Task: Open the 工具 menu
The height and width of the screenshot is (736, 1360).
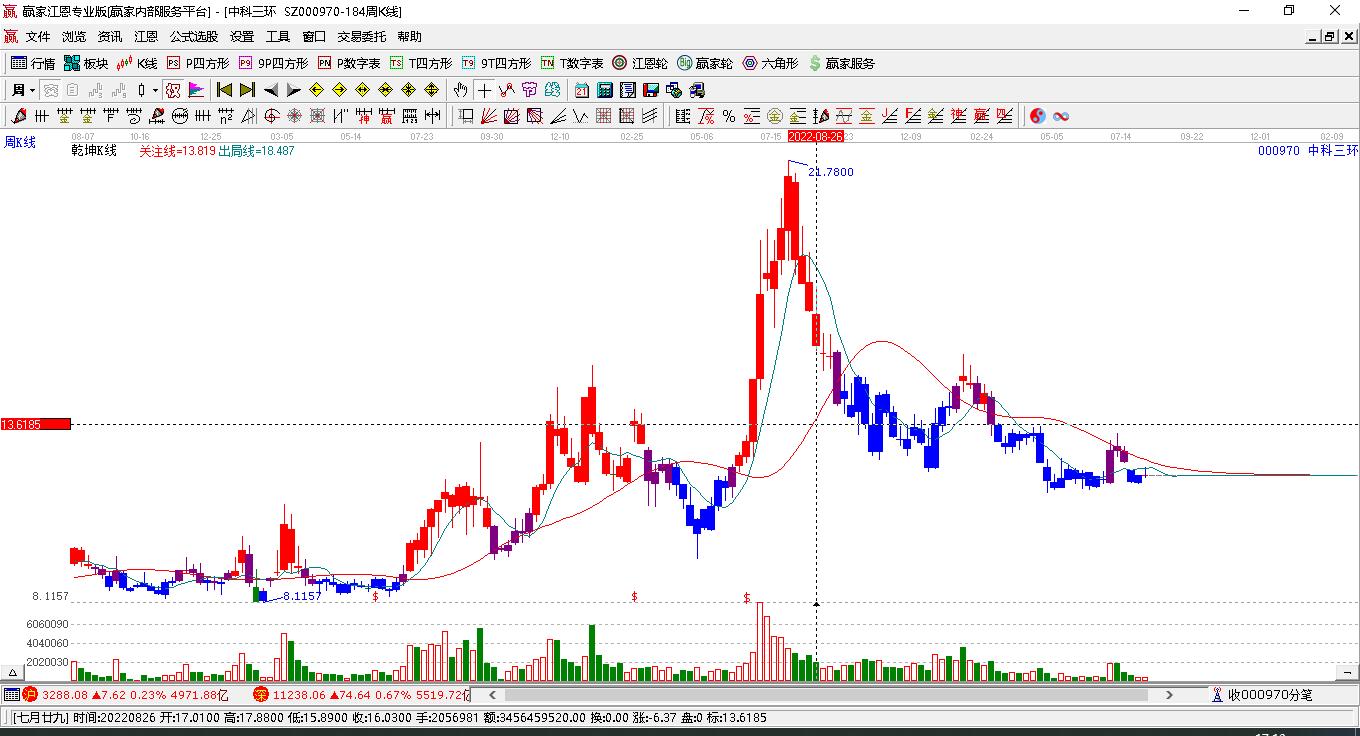Action: (x=278, y=37)
